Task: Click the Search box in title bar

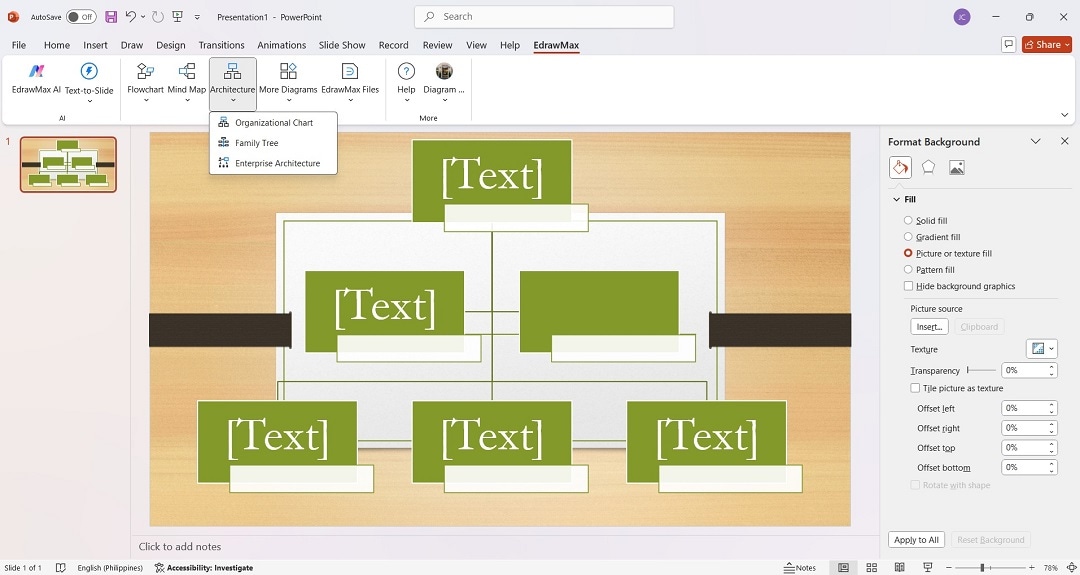Action: coord(544,17)
